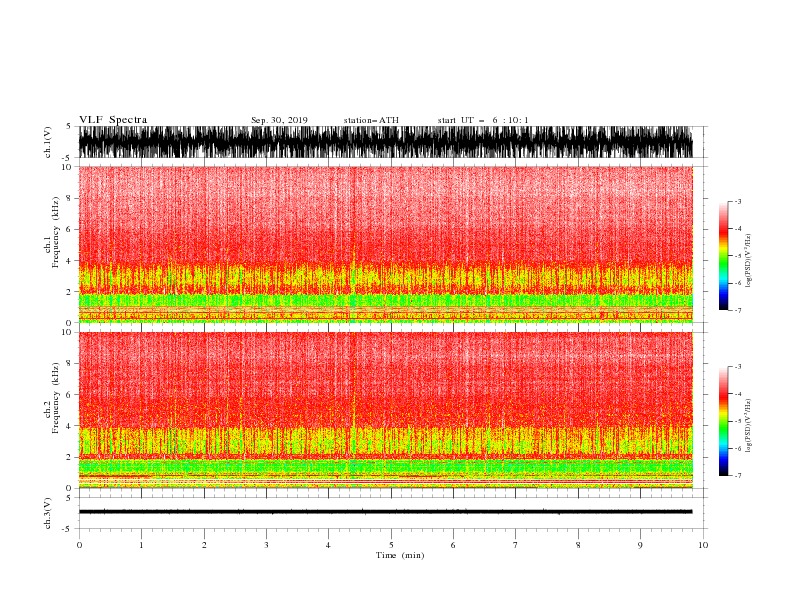This screenshot has width=792, height=612.
Task: Click the time axis tick label "8"
Action: click(x=578, y=545)
